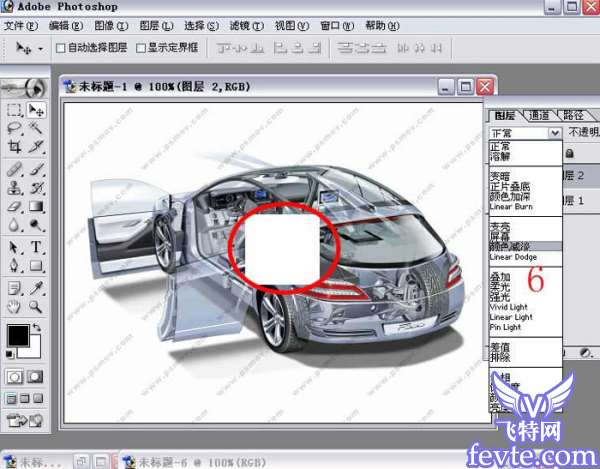Open 滤镜 (Filter) menu

[246, 26]
